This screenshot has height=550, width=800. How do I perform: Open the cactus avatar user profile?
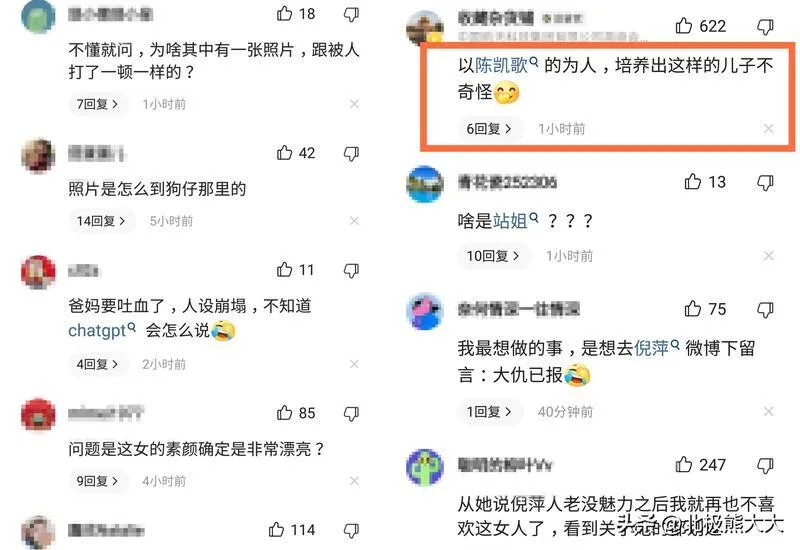(x=424, y=467)
